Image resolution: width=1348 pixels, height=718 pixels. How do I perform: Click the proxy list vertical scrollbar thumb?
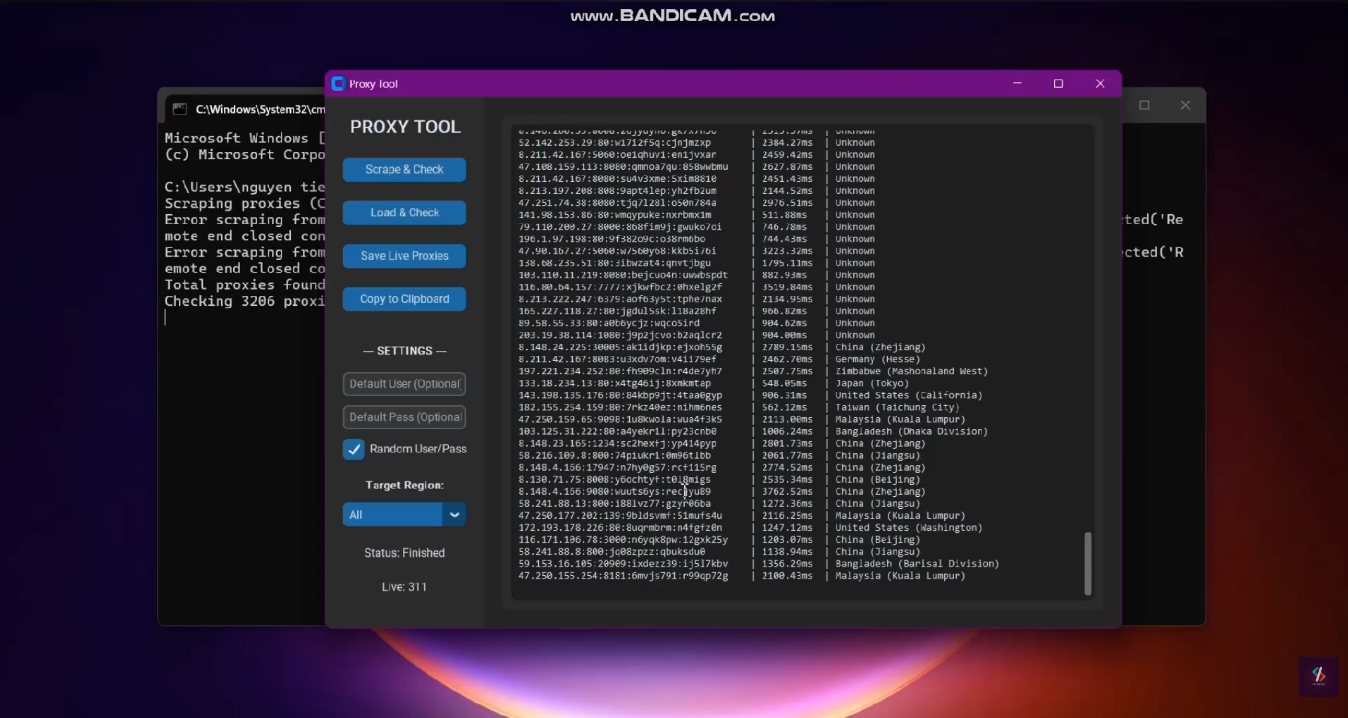tap(1088, 563)
